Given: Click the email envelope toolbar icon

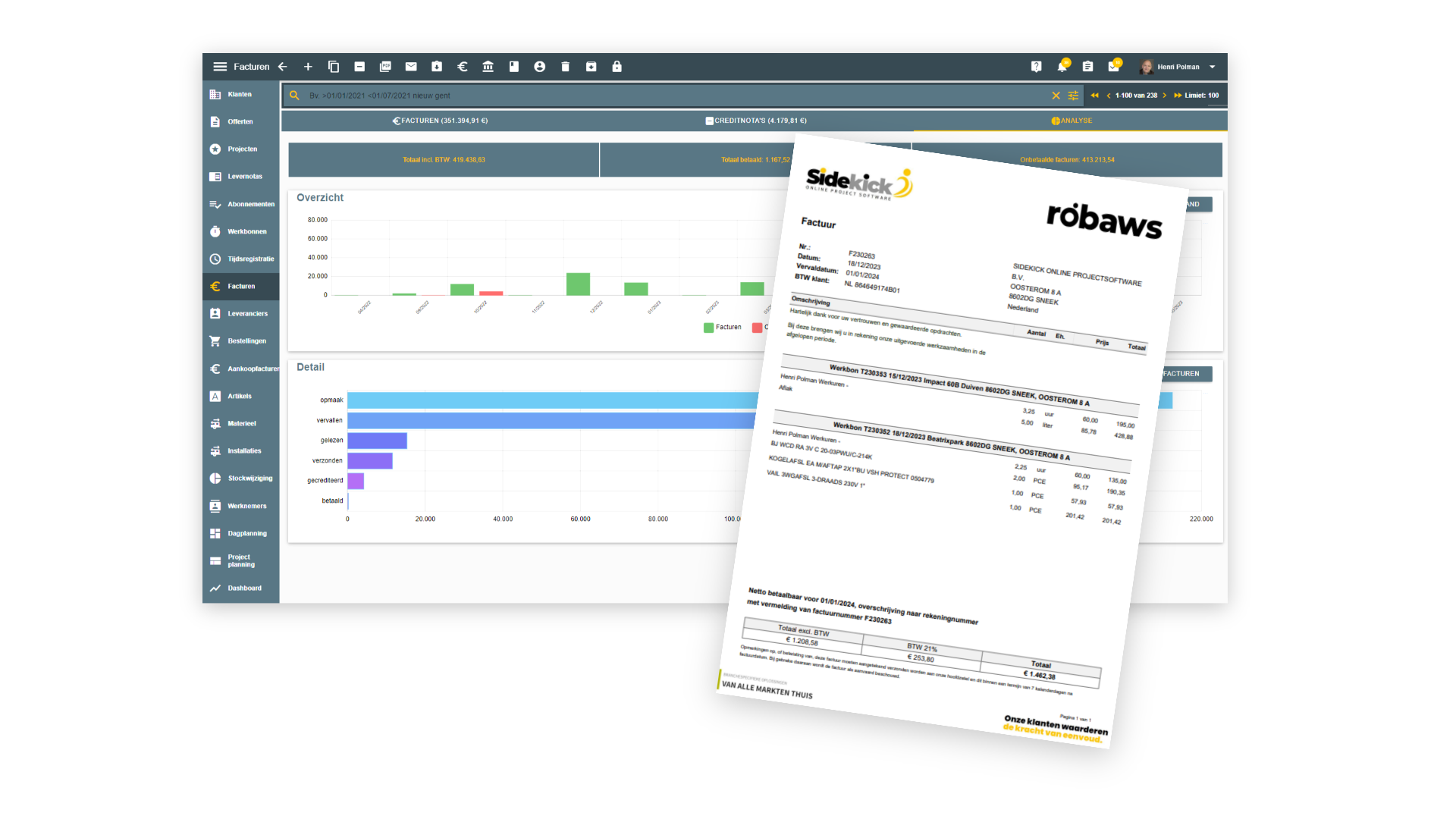Looking at the screenshot, I should [x=411, y=67].
